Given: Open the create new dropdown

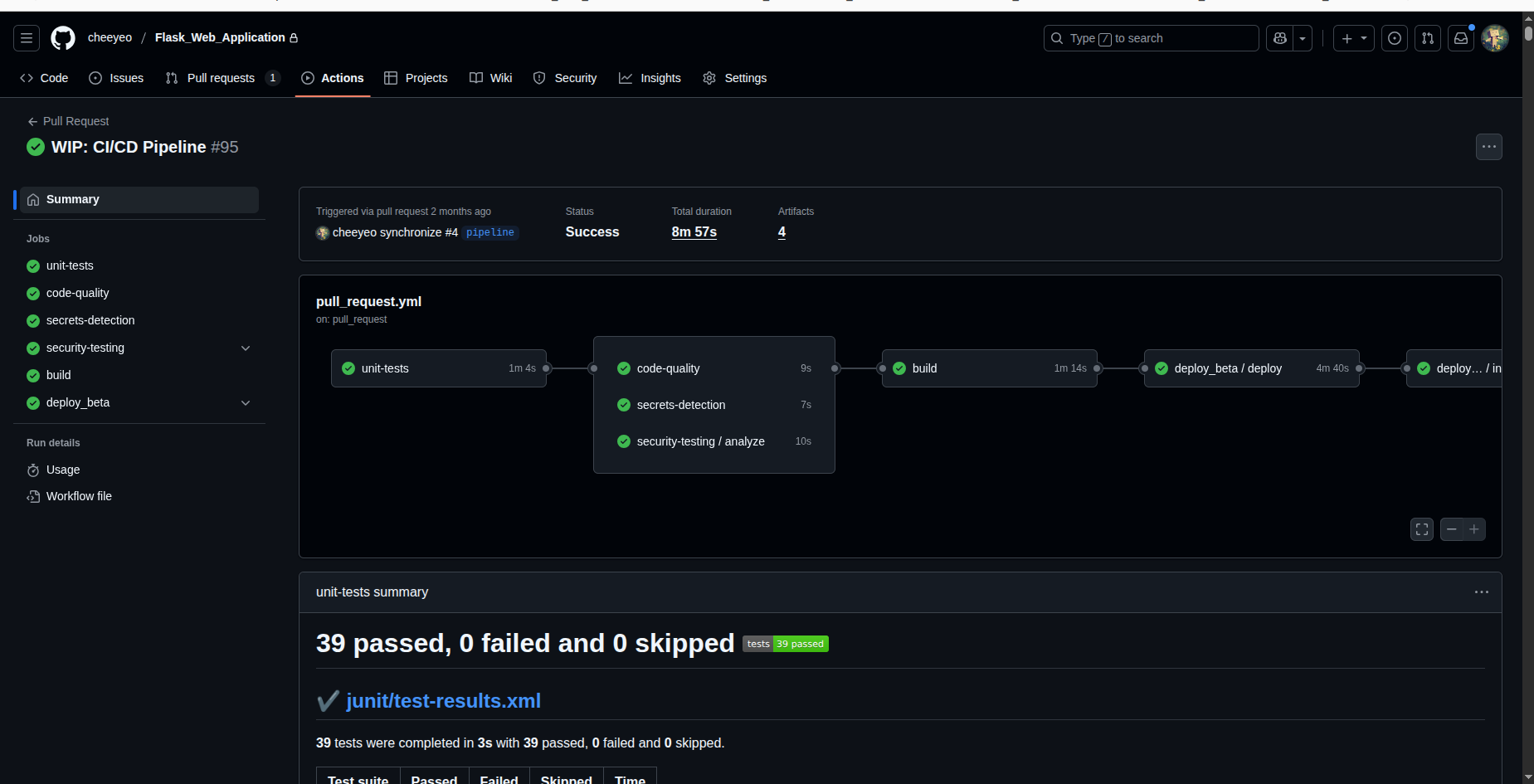Looking at the screenshot, I should click(1354, 38).
